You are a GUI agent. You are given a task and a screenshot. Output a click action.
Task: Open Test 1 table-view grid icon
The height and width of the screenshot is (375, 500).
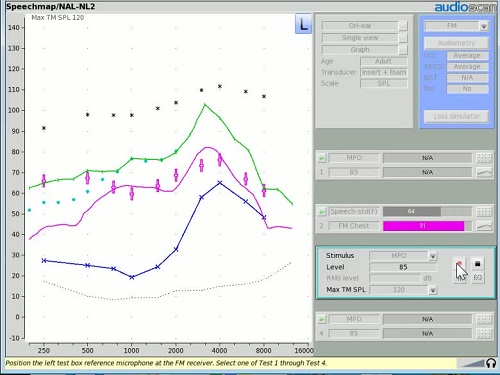tap(484, 158)
